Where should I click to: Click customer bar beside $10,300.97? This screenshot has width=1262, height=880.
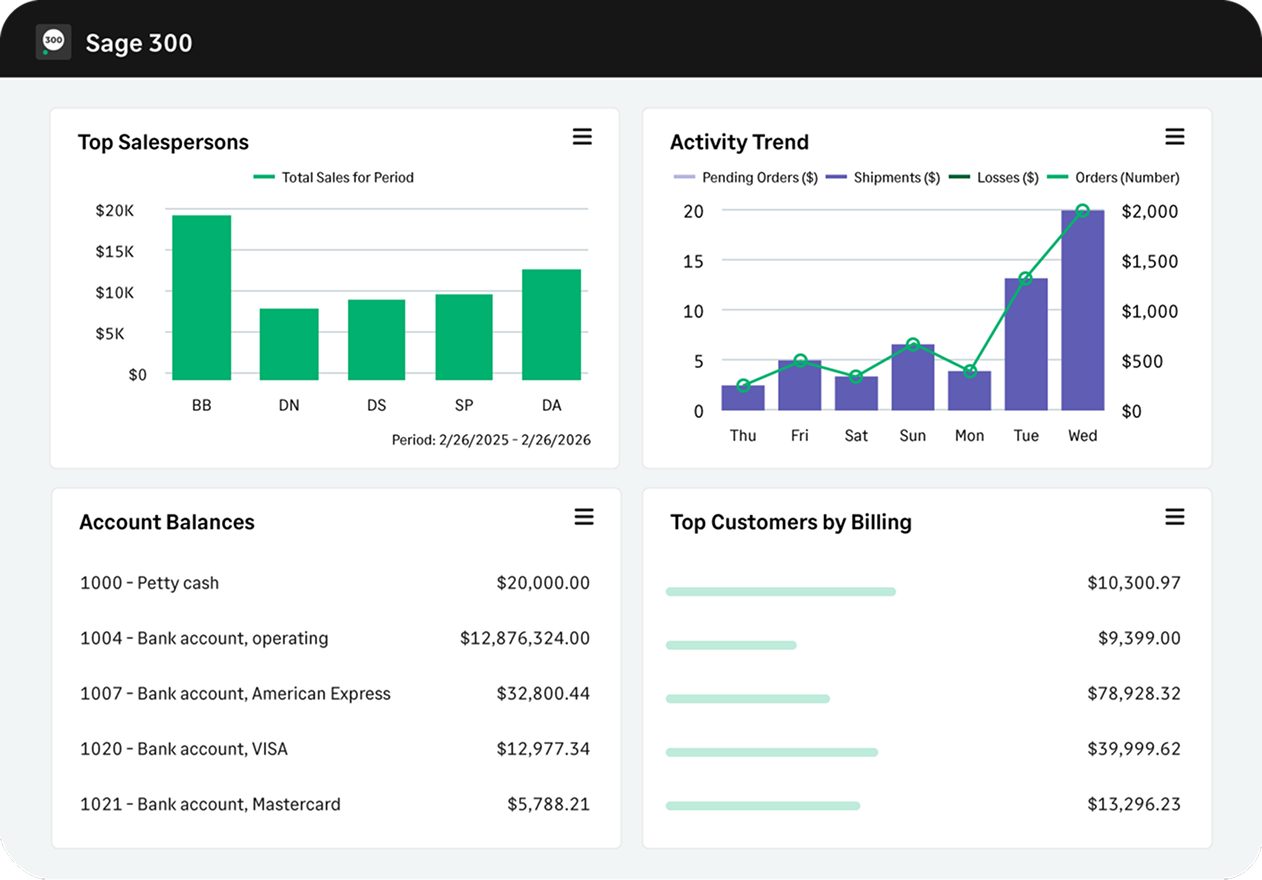point(781,592)
